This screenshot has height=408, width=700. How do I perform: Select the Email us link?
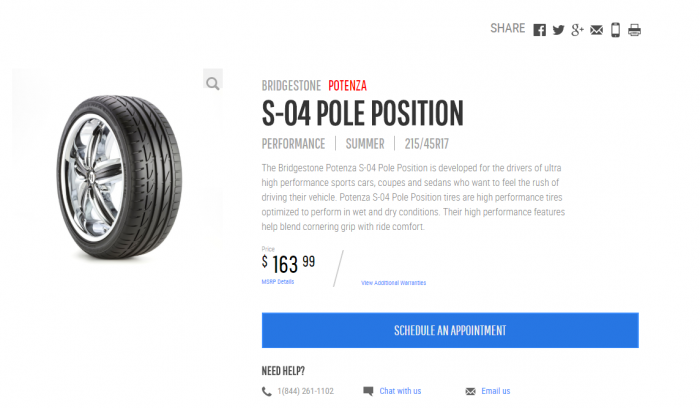tap(496, 391)
